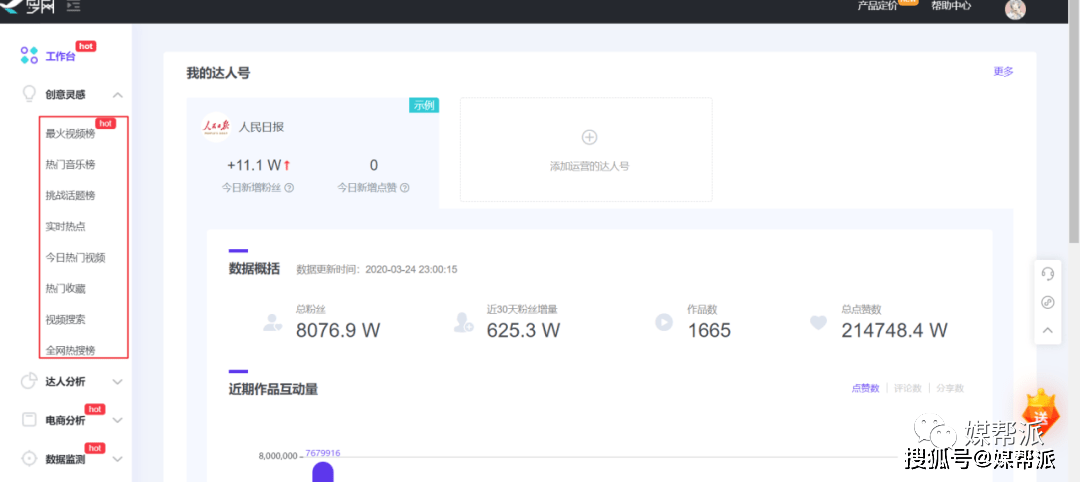The height and width of the screenshot is (482, 1080).
Task: Click the 7679916 chart data label
Action: [323, 453]
